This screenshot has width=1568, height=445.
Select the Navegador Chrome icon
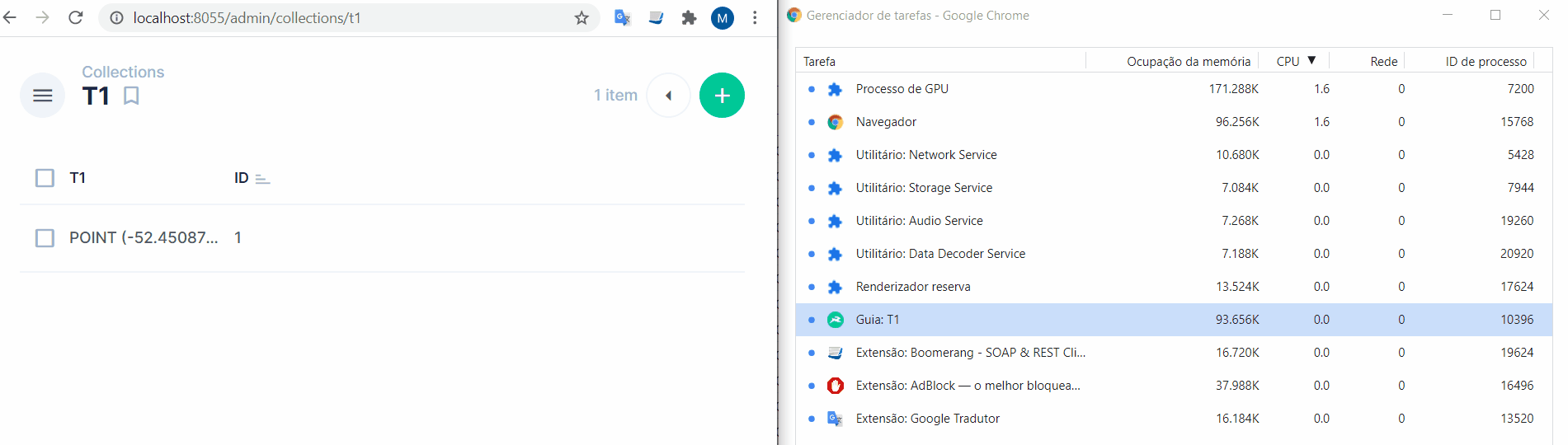[835, 122]
